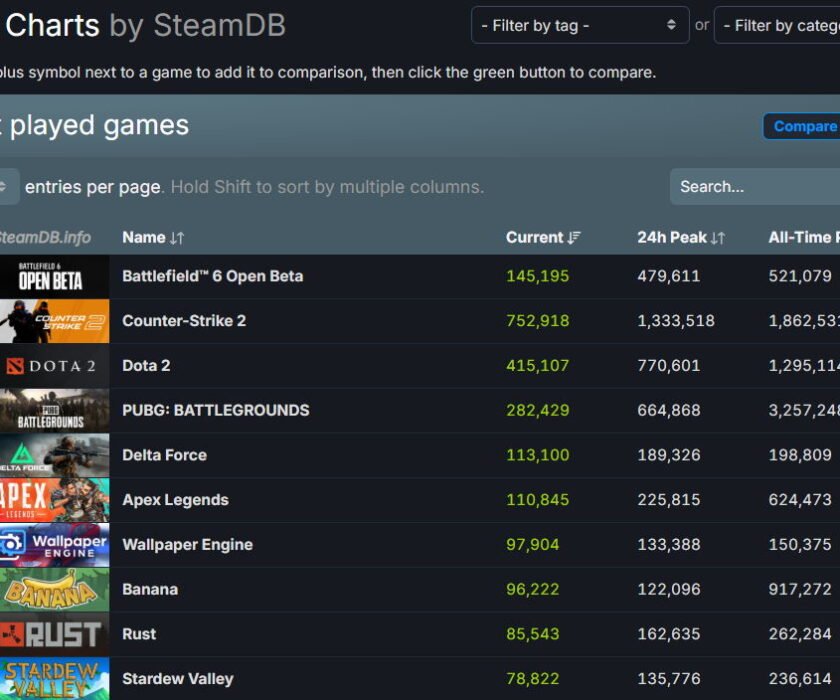Open the Filter by tag dropdown

[580, 25]
